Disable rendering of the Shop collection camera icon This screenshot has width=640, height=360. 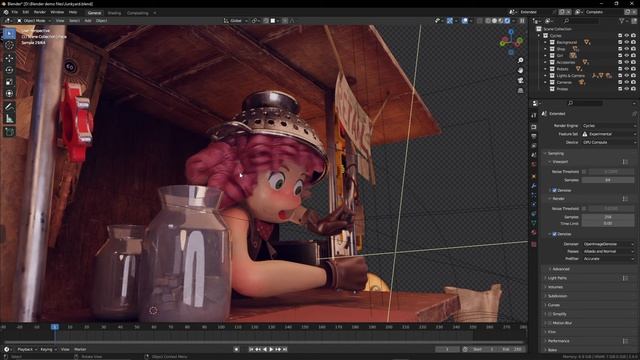[633, 49]
